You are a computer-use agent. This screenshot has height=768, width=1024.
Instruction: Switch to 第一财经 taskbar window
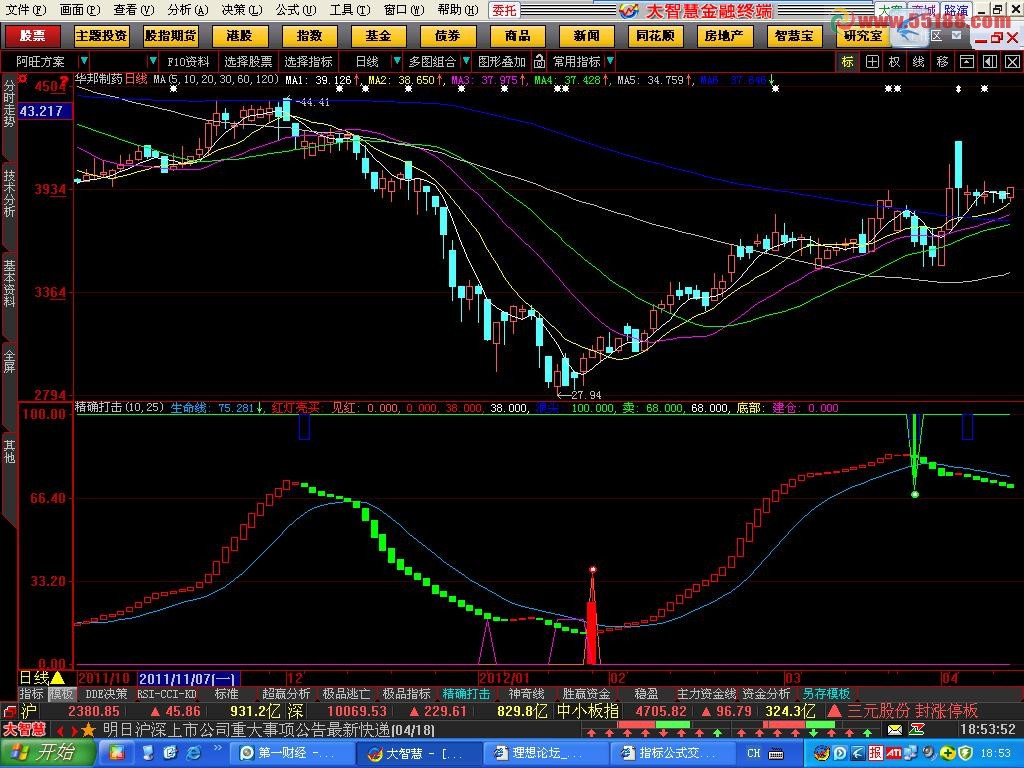pos(295,753)
